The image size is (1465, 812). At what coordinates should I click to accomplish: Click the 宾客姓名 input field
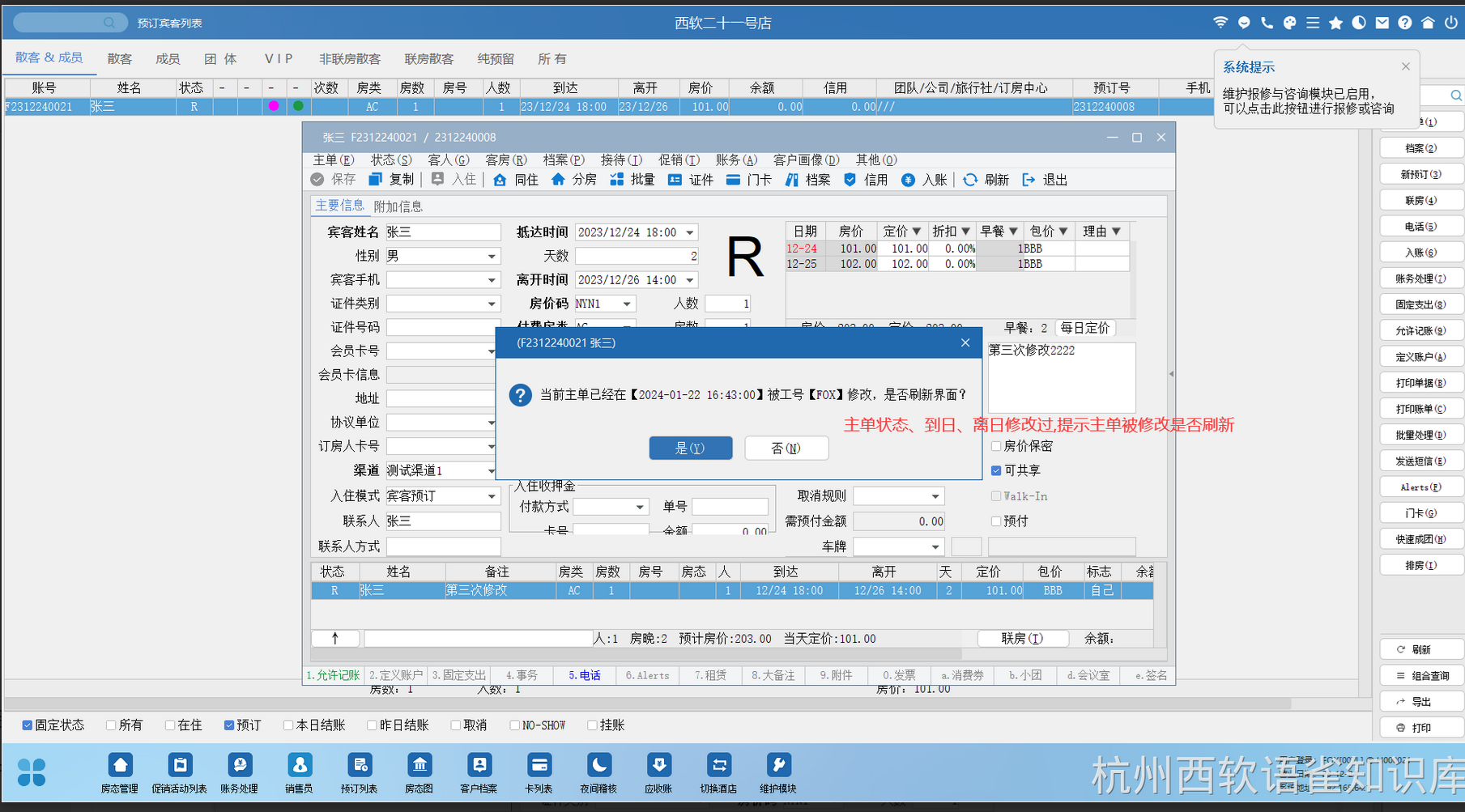point(443,232)
